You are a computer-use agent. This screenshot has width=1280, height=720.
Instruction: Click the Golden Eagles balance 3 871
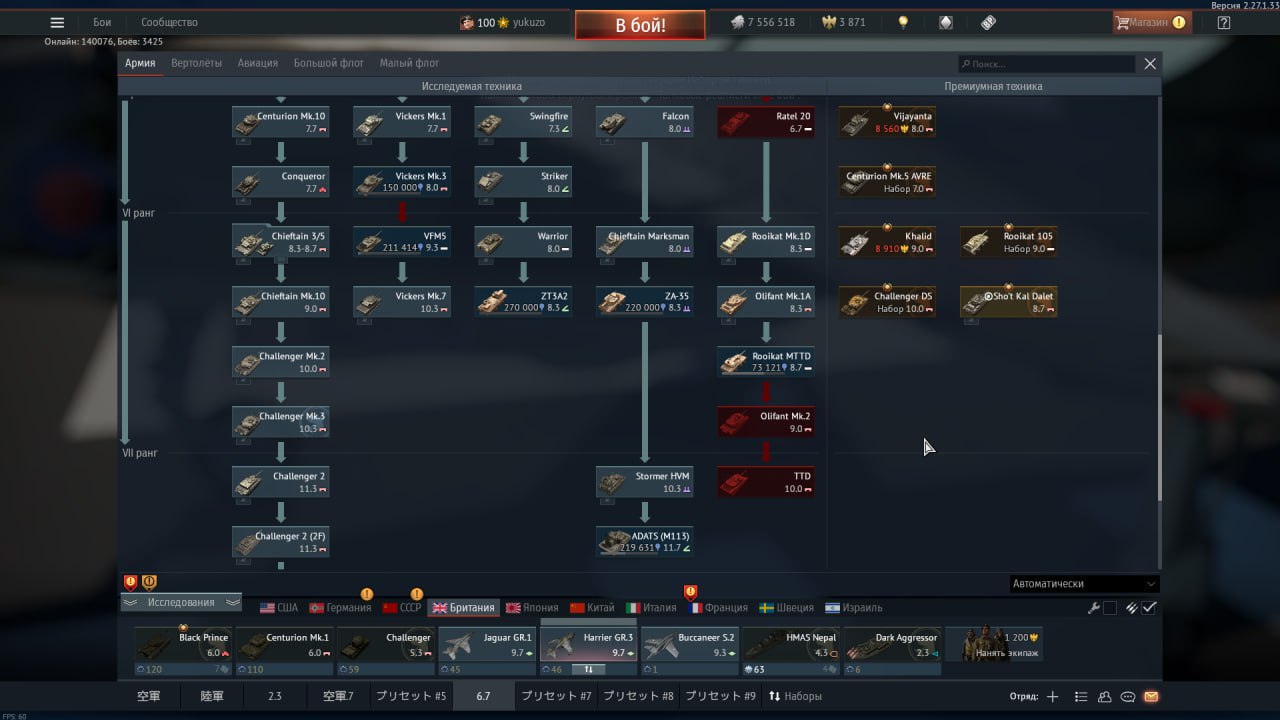click(843, 22)
